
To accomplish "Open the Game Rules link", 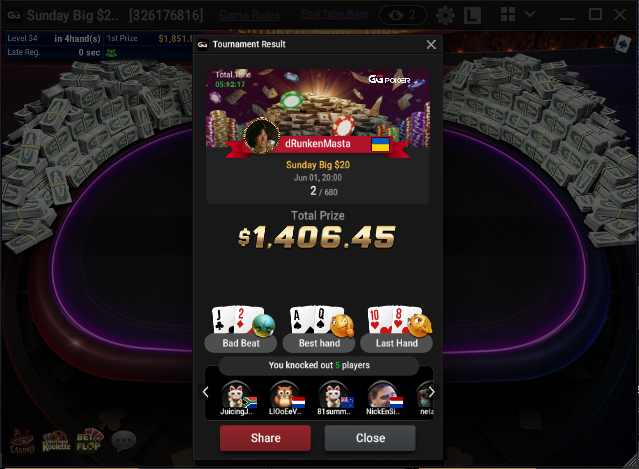I will (x=249, y=15).
